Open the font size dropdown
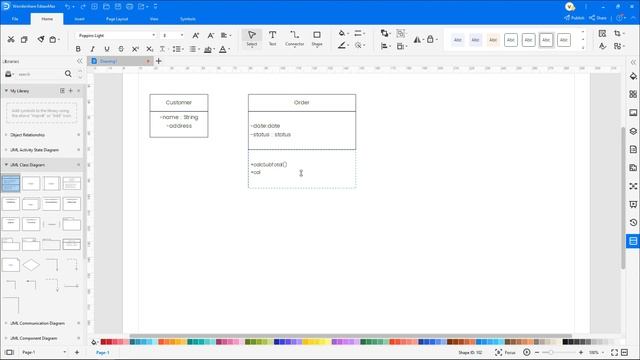The image size is (640, 360). pyautogui.click(x=182, y=36)
